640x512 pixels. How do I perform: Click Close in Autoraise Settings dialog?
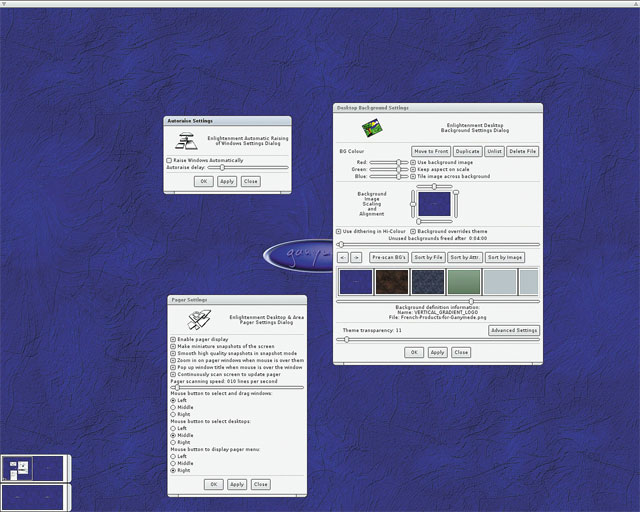click(x=251, y=181)
